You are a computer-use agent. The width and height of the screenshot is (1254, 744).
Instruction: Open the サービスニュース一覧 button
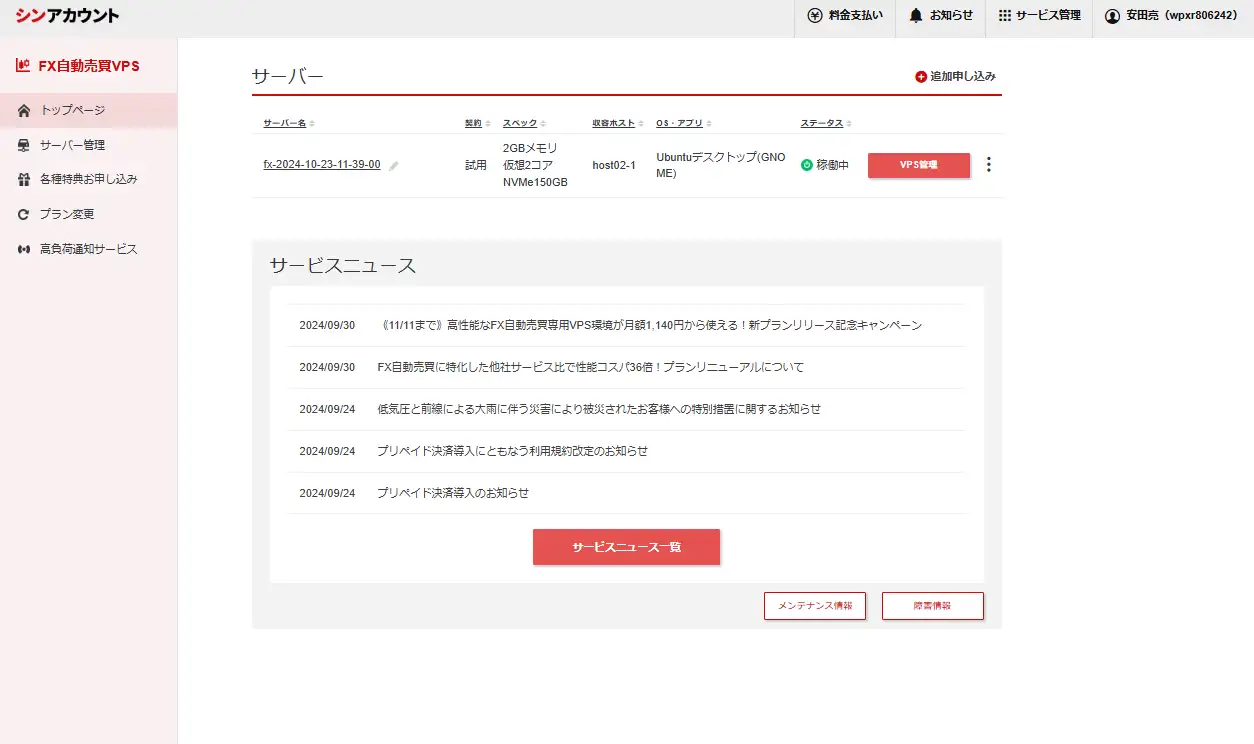[626, 547]
